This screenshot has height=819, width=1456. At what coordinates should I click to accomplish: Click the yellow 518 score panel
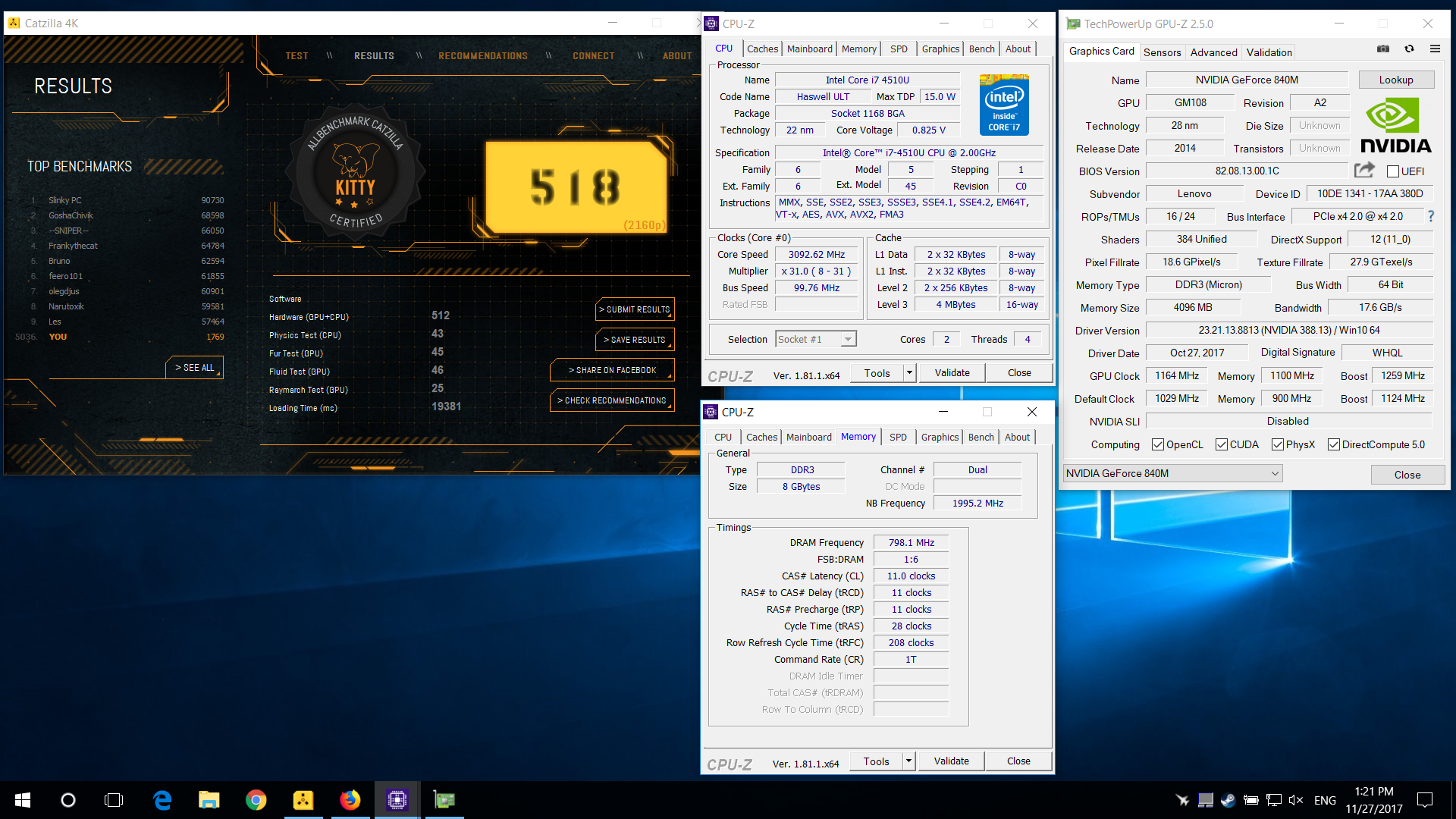[x=576, y=187]
